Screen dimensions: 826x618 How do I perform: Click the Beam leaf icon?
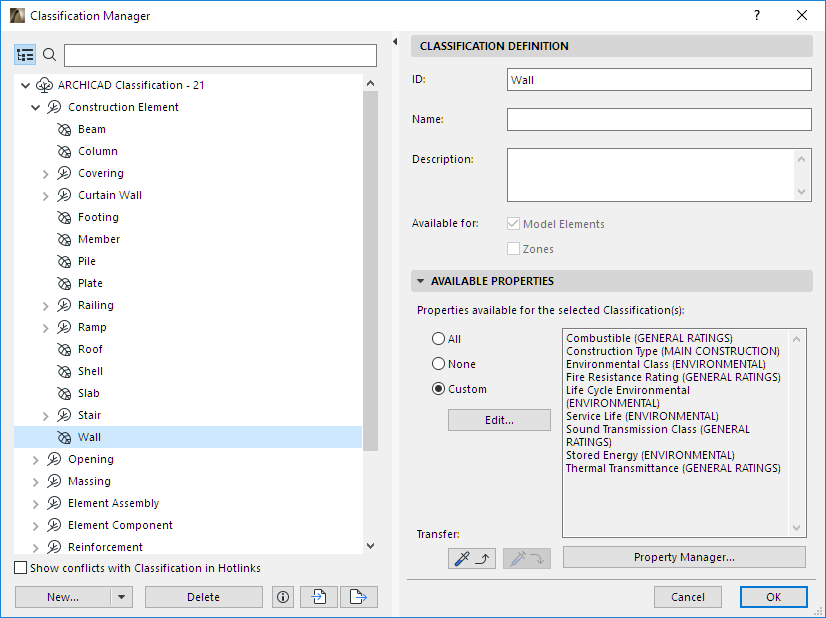pyautogui.click(x=64, y=130)
